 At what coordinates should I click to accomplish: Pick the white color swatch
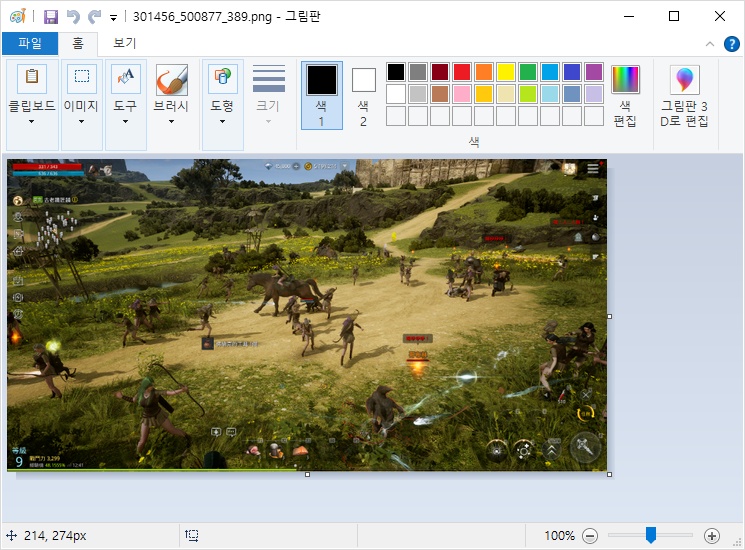coord(396,94)
